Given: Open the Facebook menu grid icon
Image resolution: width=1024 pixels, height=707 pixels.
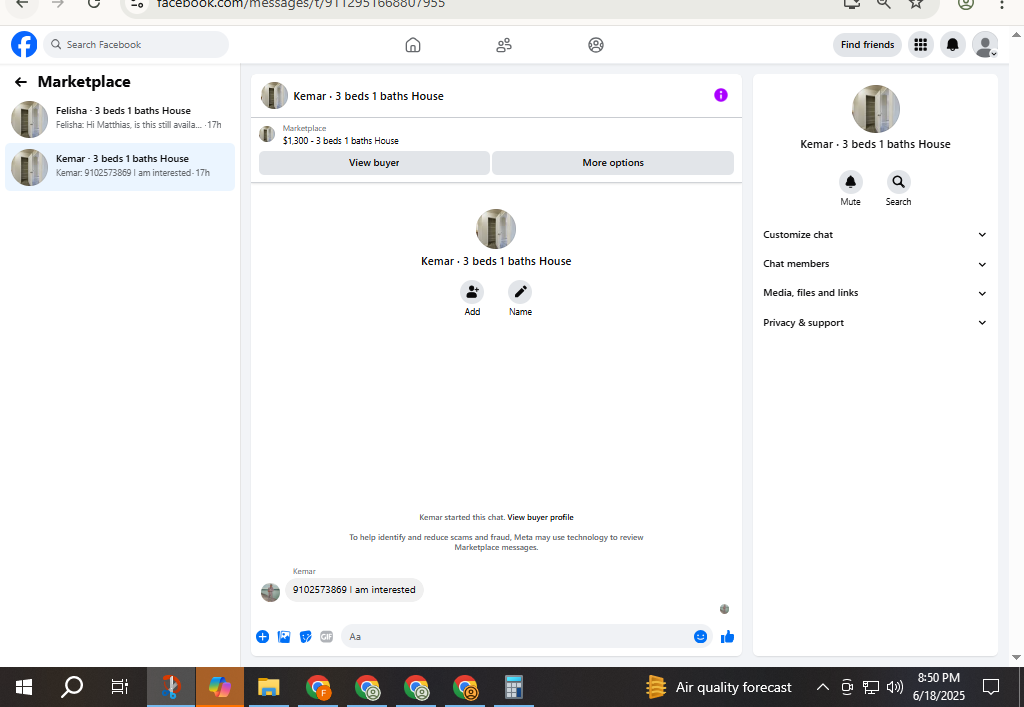Looking at the screenshot, I should pos(921,45).
